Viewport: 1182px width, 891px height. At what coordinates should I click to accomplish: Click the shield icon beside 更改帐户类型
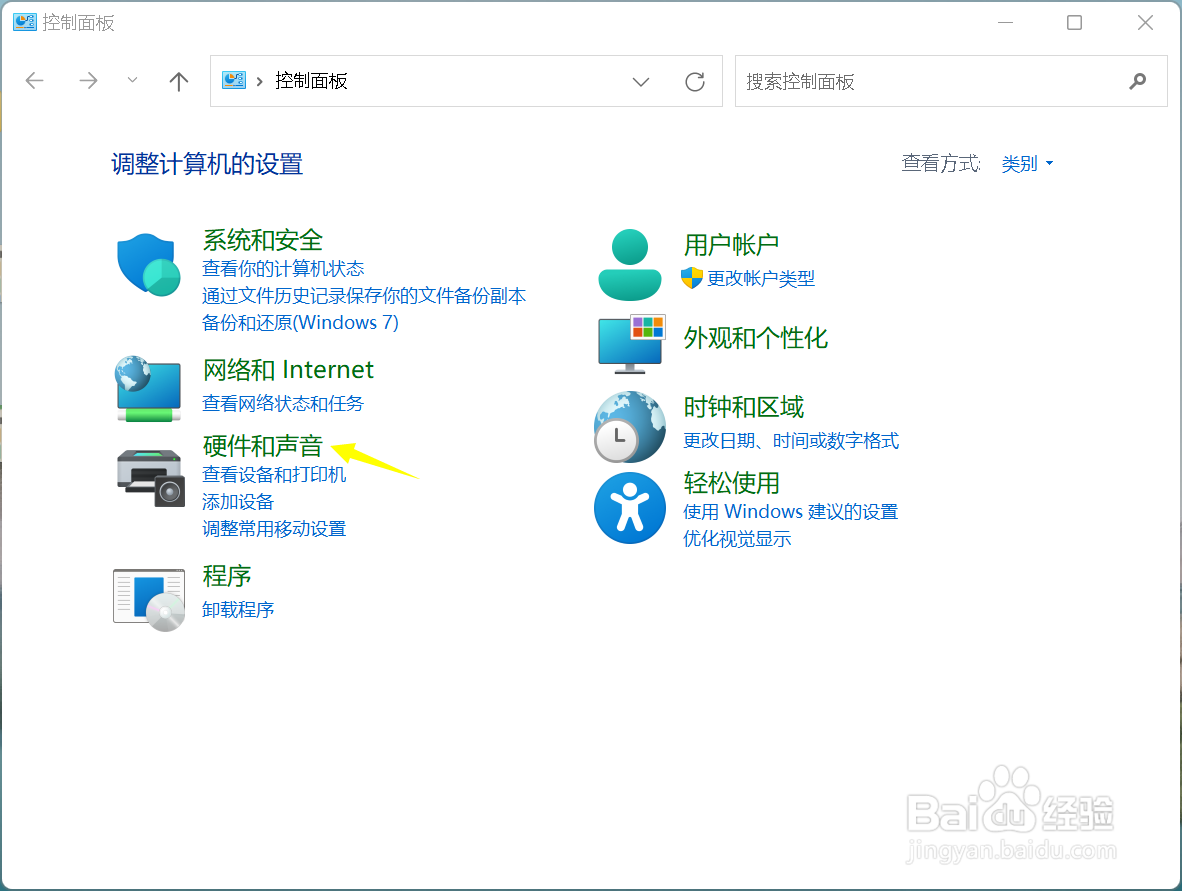pyautogui.click(x=691, y=278)
